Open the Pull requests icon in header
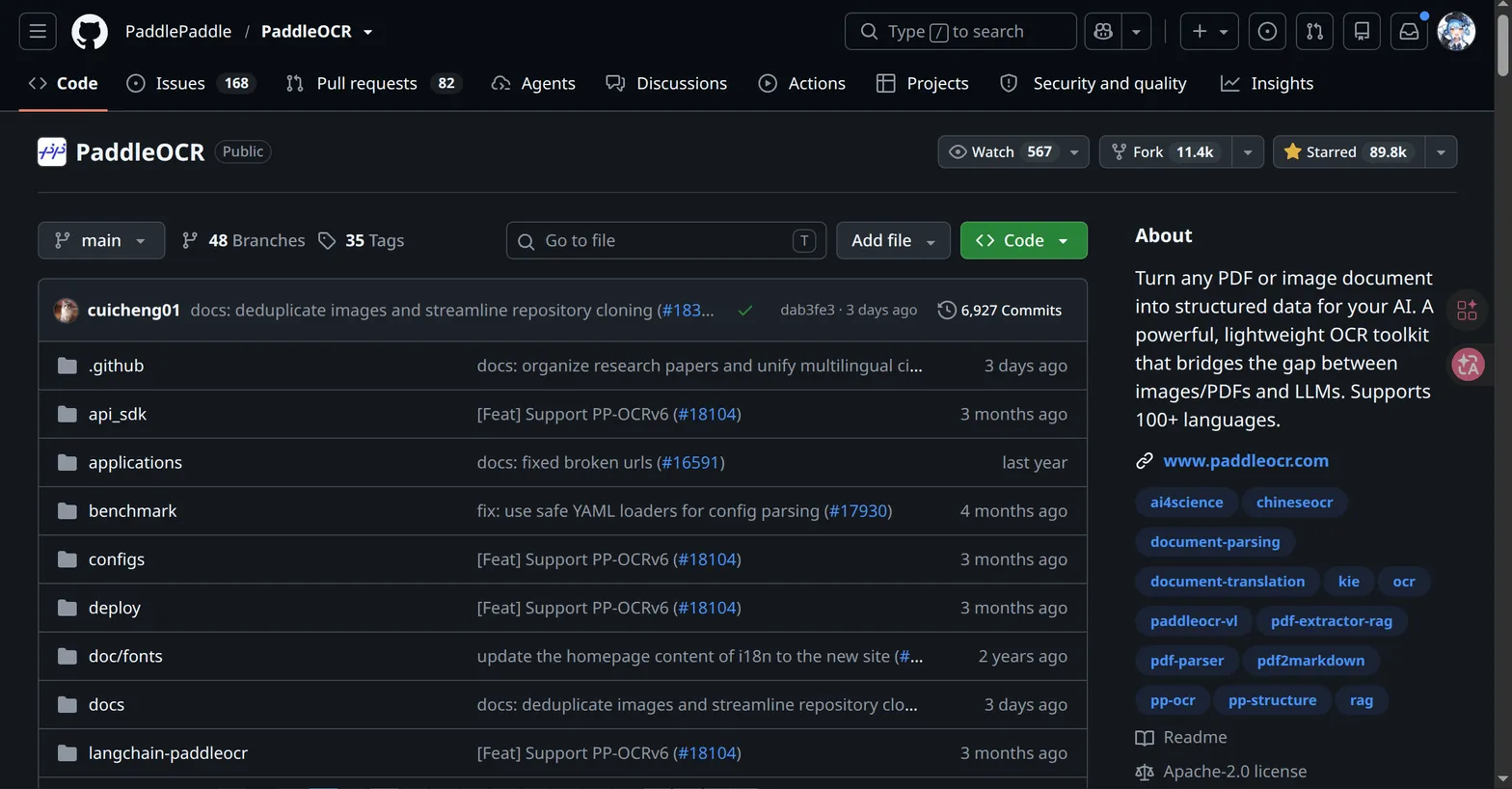This screenshot has width=1512, height=789. (1314, 32)
